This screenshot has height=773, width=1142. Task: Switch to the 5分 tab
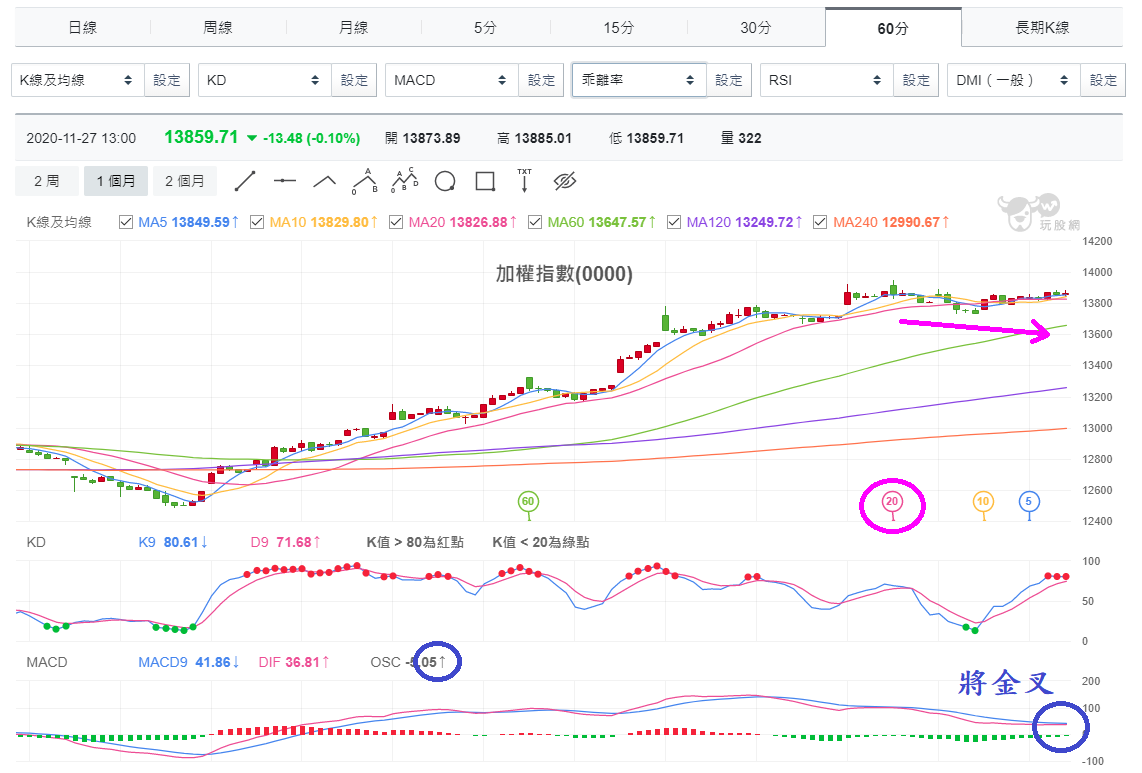click(x=486, y=28)
